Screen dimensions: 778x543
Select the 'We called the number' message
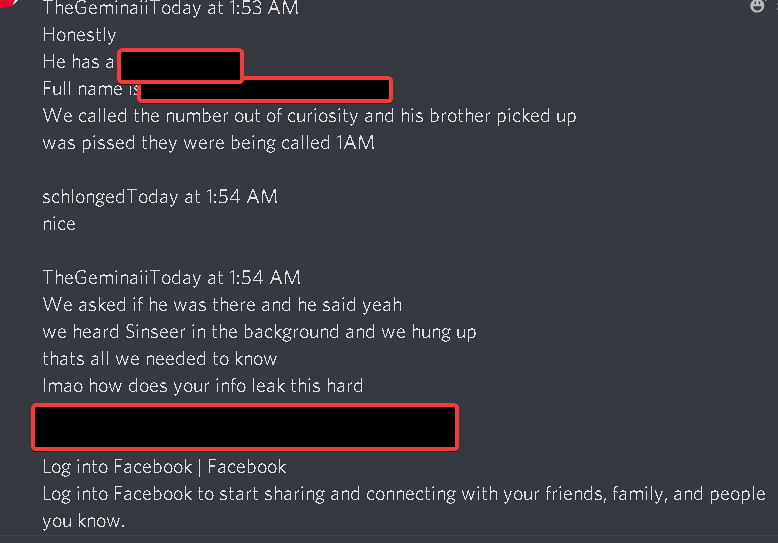click(x=310, y=116)
